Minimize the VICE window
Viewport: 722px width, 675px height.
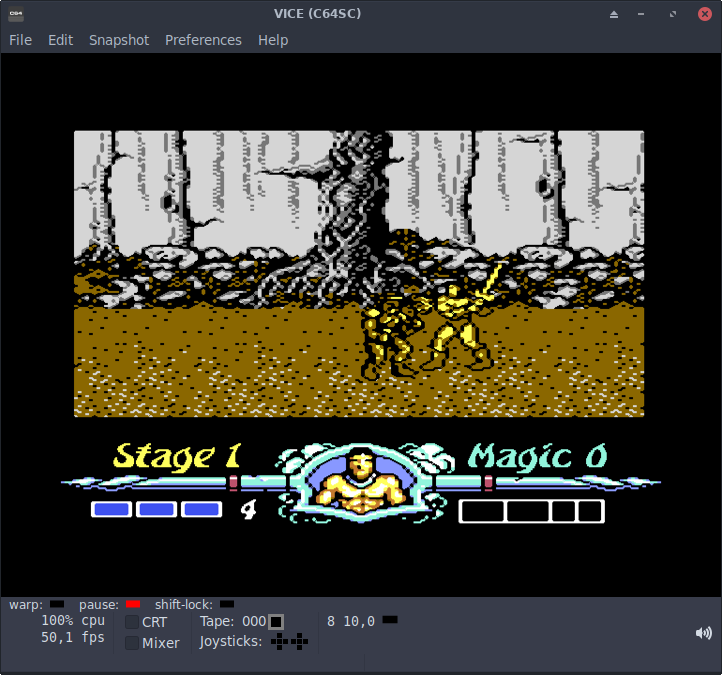click(x=641, y=14)
